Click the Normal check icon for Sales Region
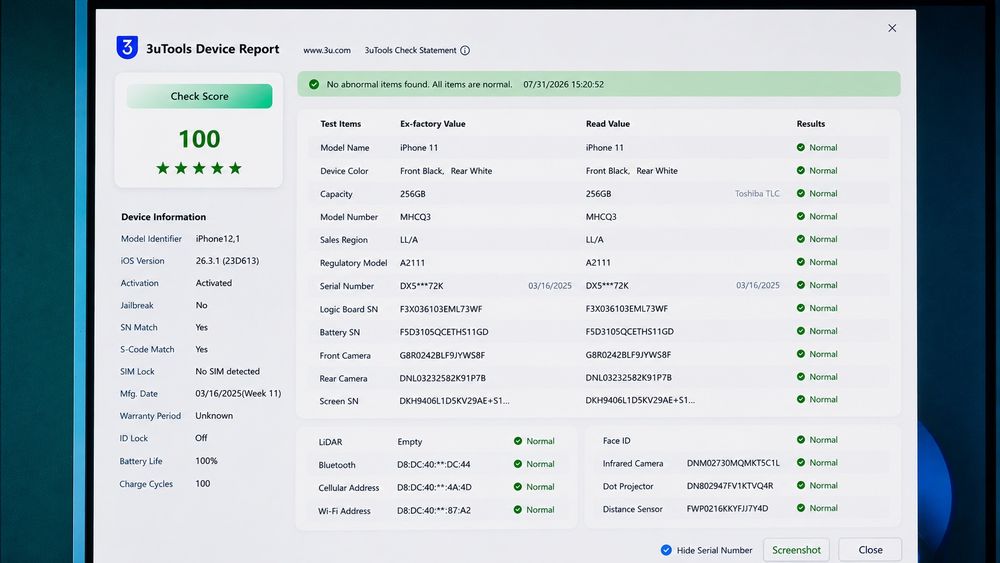Screen dimensions: 1000x563 coord(800,239)
